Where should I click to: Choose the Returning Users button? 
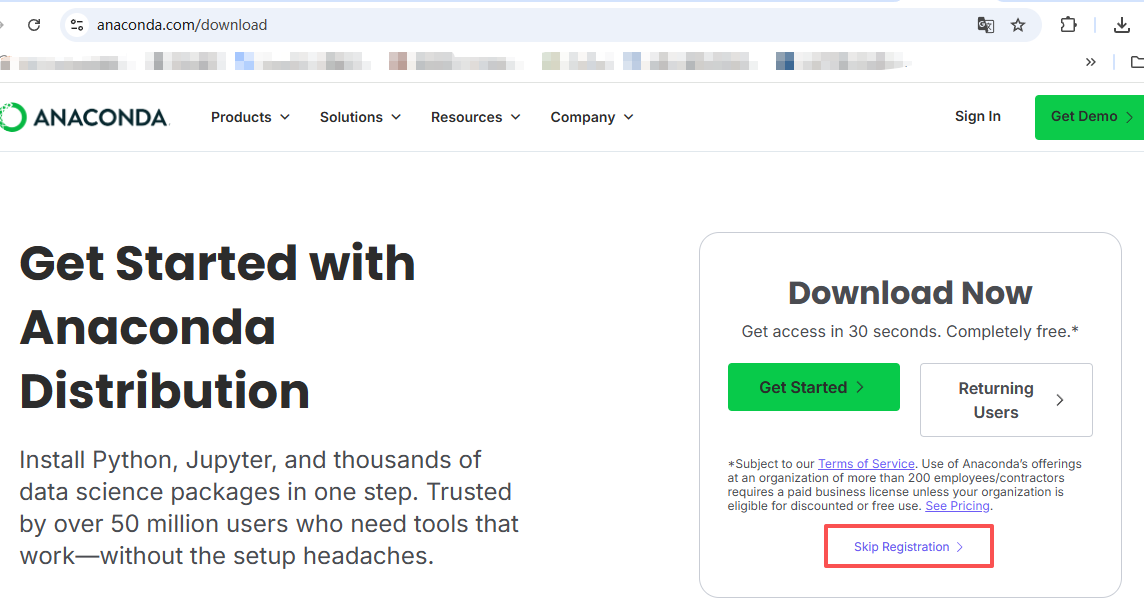(1006, 400)
